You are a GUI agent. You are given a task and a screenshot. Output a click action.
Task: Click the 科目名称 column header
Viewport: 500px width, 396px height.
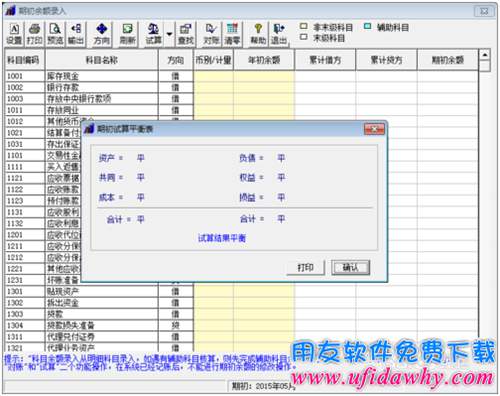tap(102, 60)
